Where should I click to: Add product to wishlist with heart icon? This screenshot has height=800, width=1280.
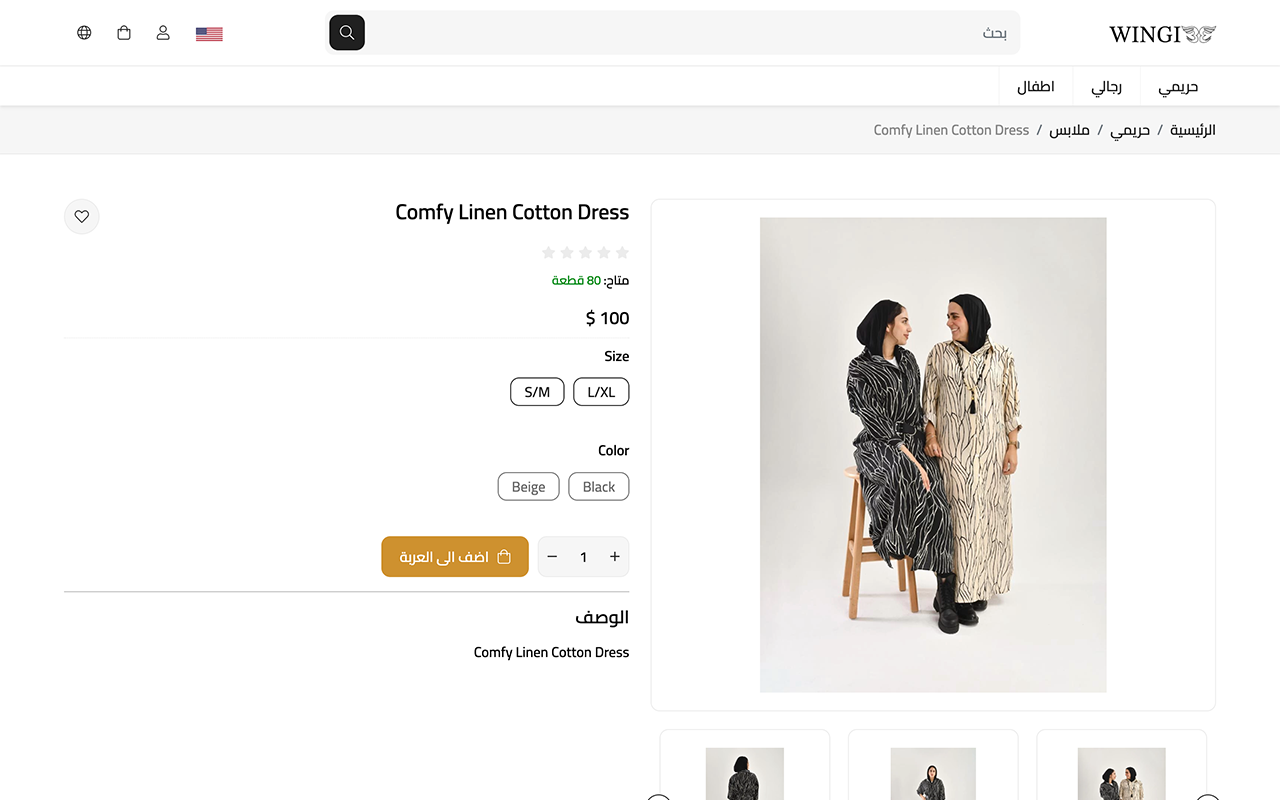pyautogui.click(x=82, y=216)
